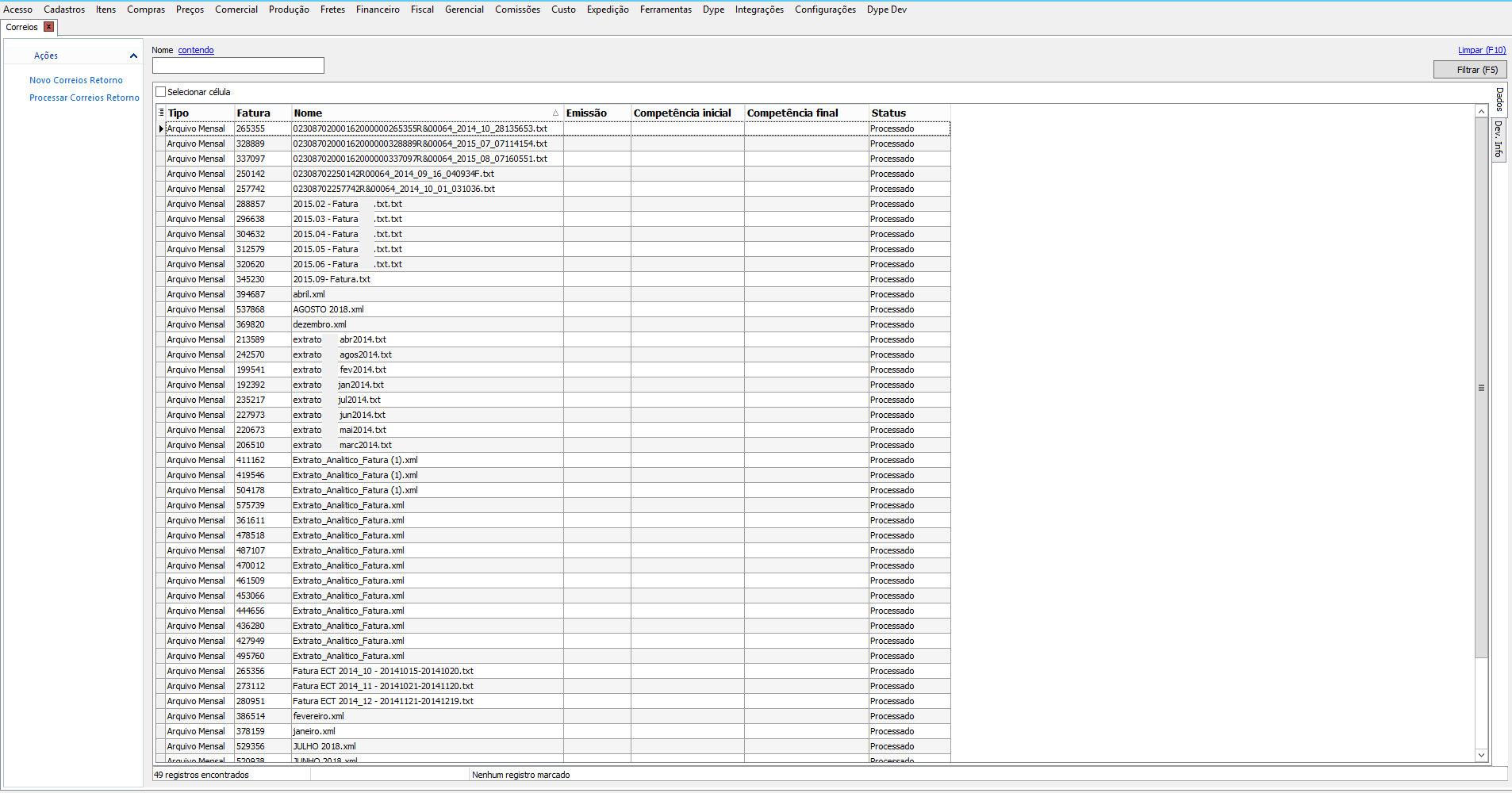Viewport: 1512px width, 793px height.
Task: Select the current row indicator arrow for fatura 265355
Action: click(161, 128)
